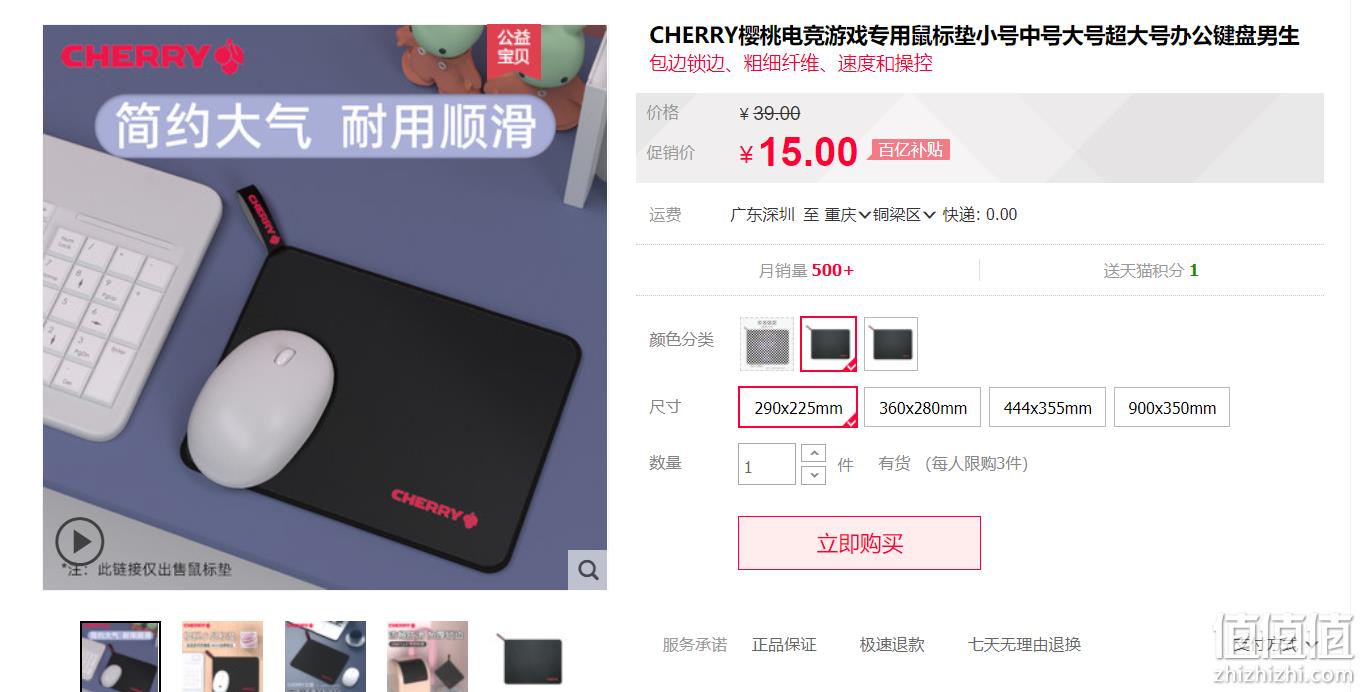1363x692 pixels.
Task: Click the 七天无理由退换 service promise link
Action: [x=1024, y=645]
